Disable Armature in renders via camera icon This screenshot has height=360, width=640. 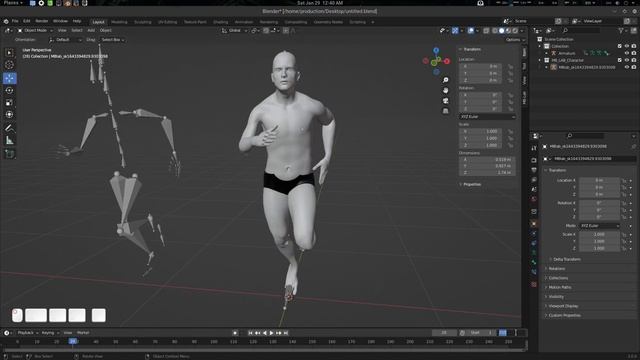point(633,53)
